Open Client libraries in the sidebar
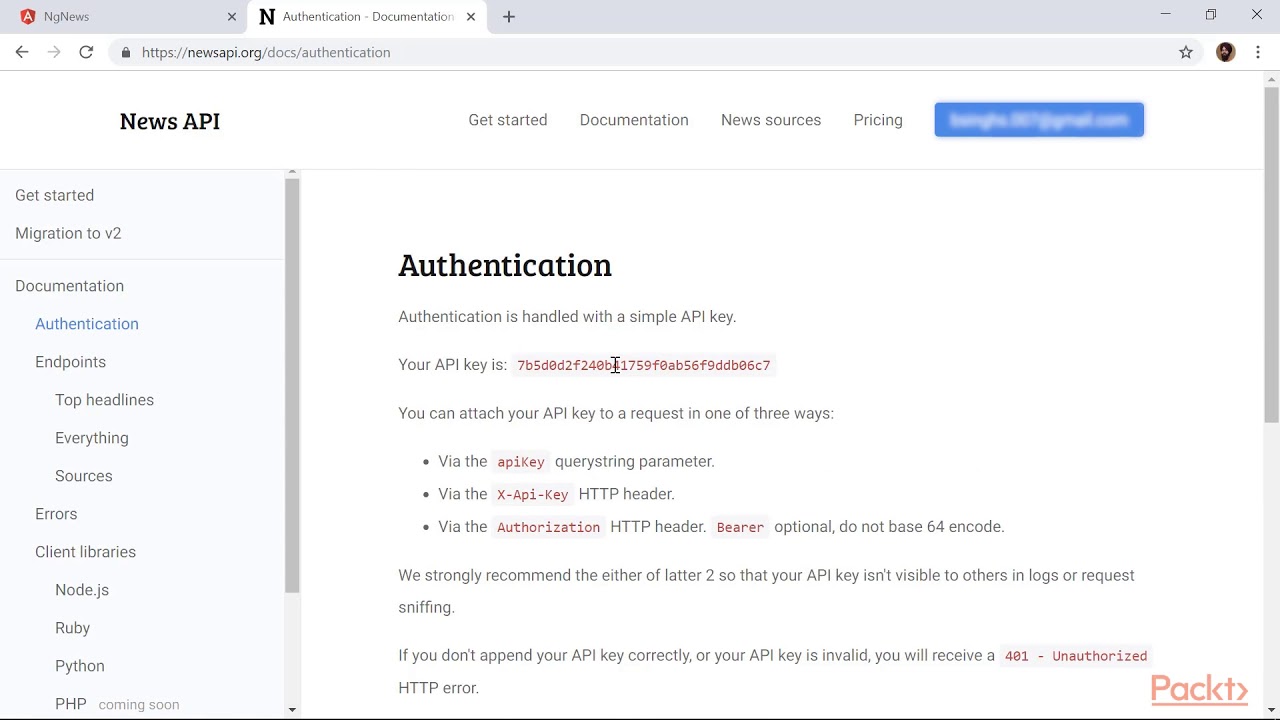 [85, 552]
